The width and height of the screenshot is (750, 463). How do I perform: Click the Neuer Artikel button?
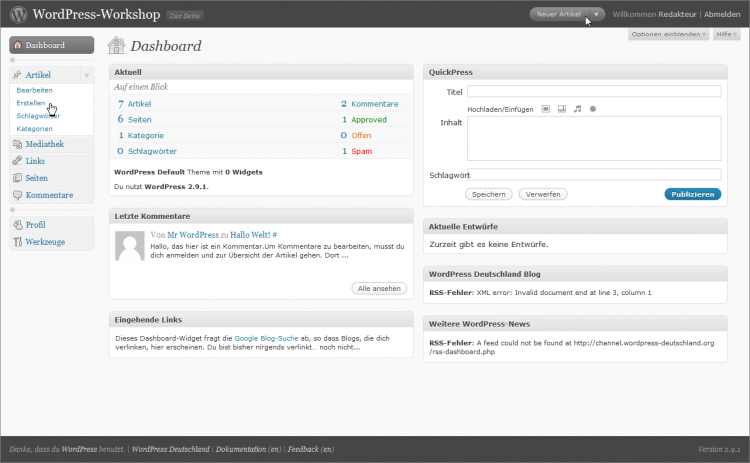559,14
